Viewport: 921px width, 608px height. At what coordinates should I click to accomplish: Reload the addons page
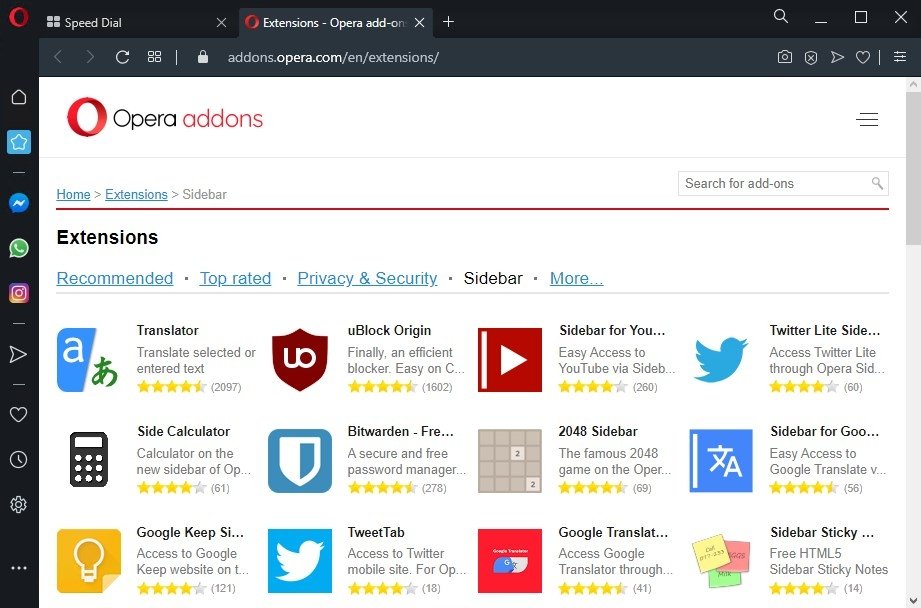tap(122, 57)
